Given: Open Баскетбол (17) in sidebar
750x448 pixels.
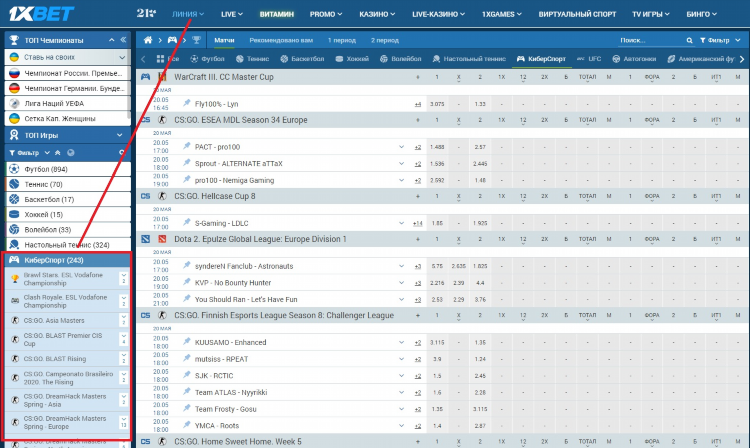Looking at the screenshot, I should tap(68, 199).
